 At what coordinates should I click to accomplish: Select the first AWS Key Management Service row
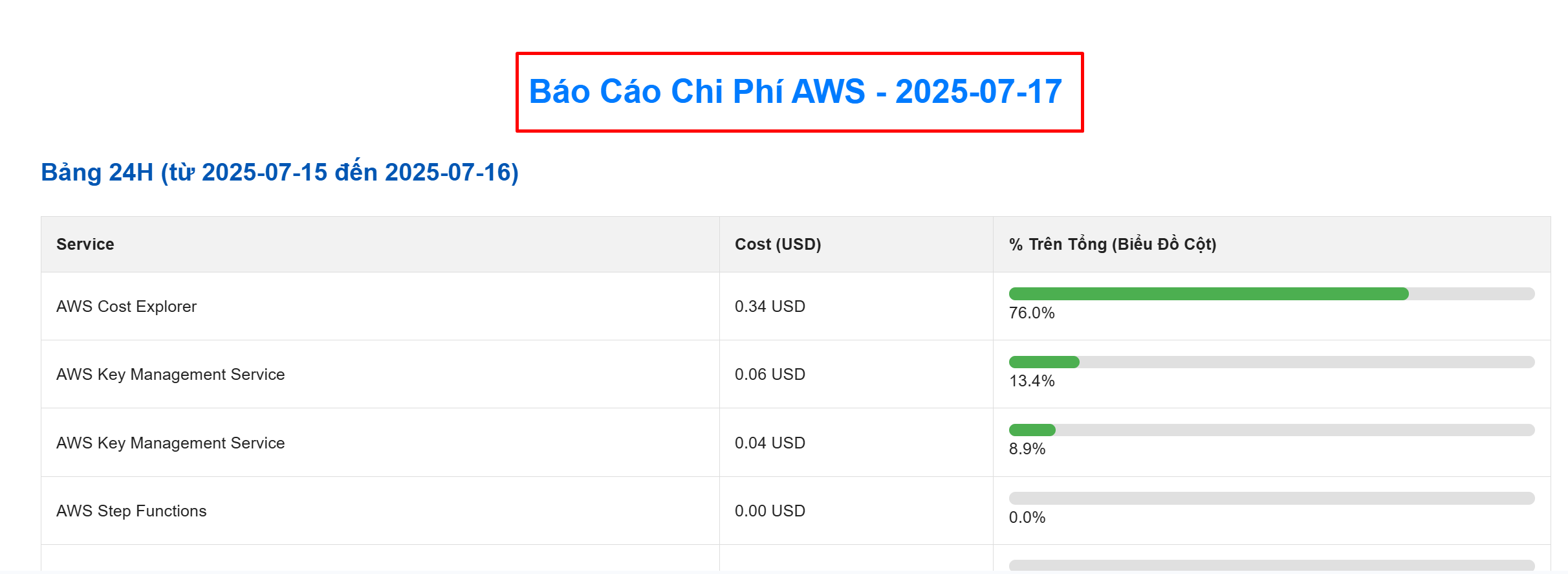170,374
